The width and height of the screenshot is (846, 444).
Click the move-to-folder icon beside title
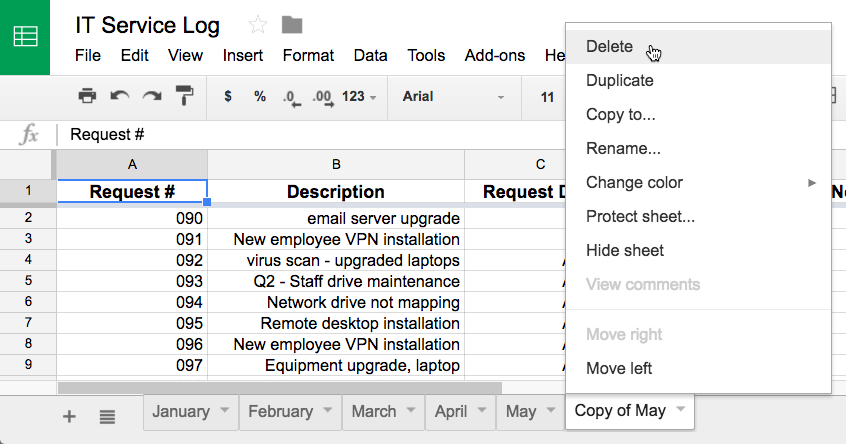tap(292, 25)
